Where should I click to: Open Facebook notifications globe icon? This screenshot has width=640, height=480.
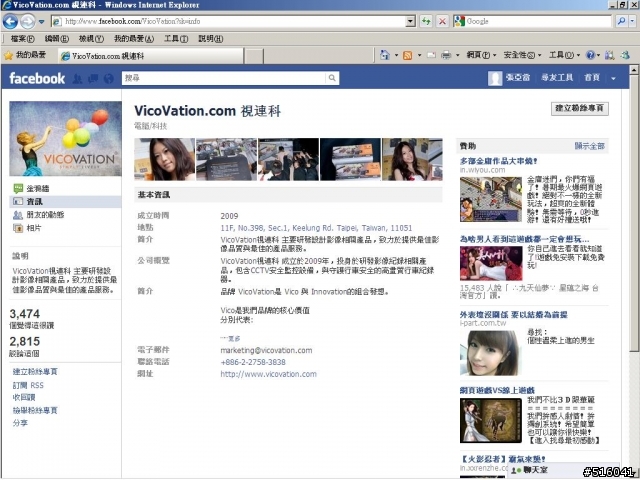click(108, 78)
